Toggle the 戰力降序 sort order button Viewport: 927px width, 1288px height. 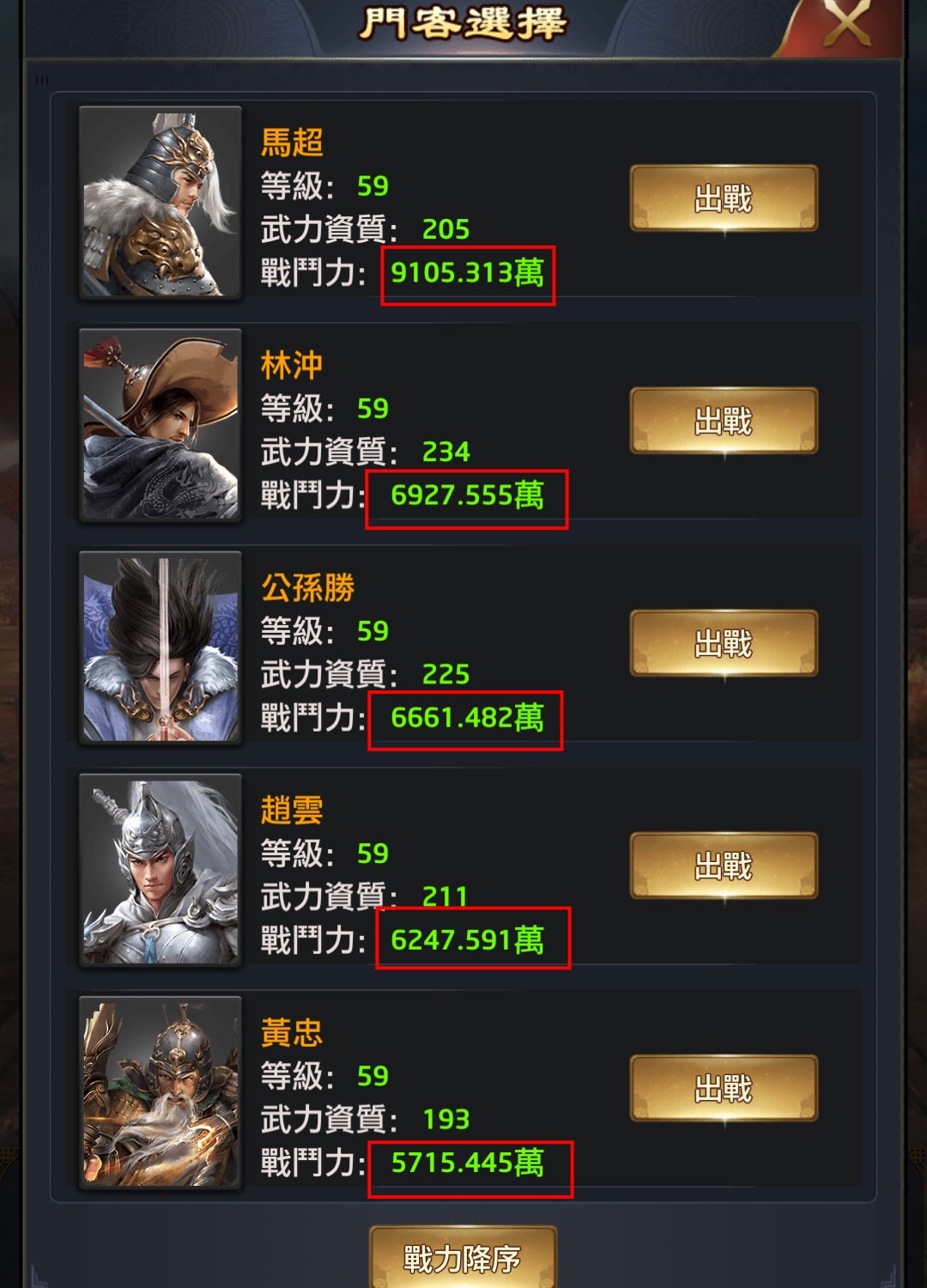(463, 1258)
